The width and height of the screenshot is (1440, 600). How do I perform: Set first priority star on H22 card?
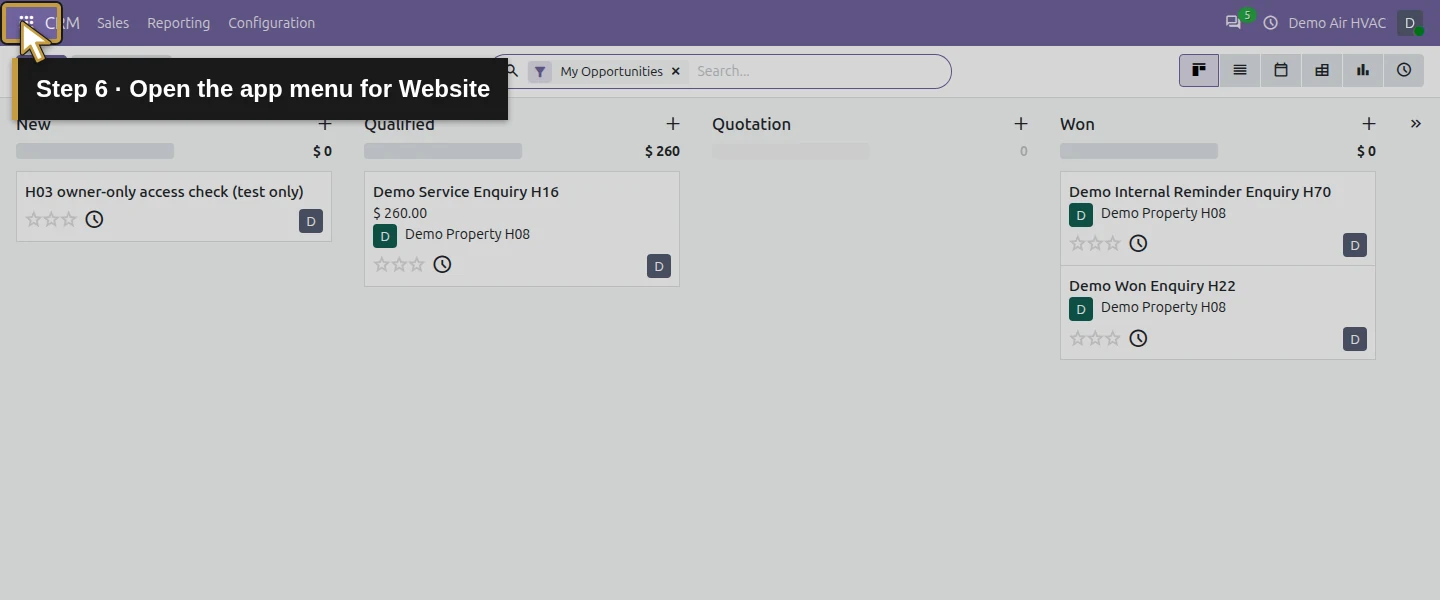(1077, 338)
